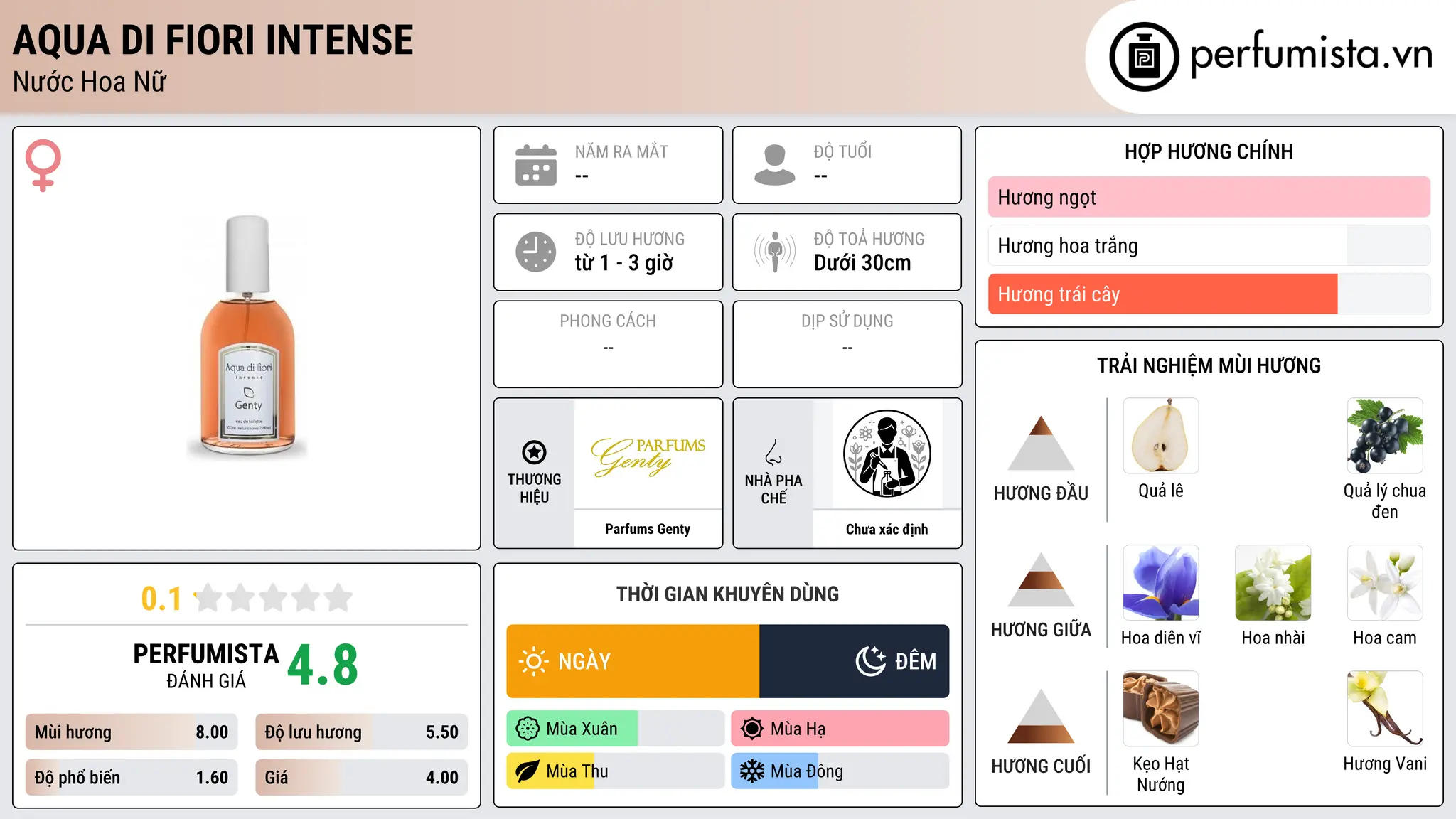Click the sillage icon beside Độ toả hương

coord(775,252)
